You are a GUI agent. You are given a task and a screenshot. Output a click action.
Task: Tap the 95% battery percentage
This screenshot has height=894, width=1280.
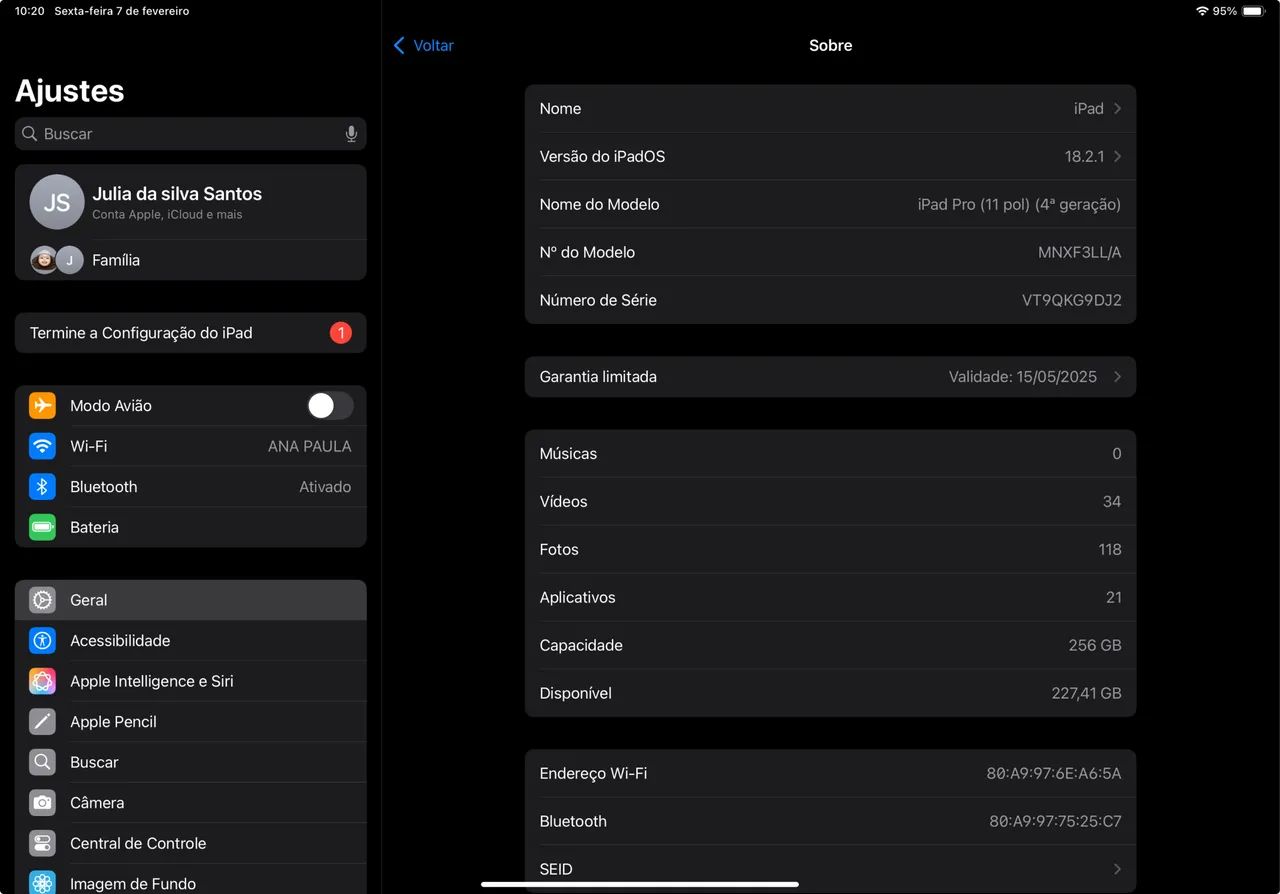pos(1225,11)
